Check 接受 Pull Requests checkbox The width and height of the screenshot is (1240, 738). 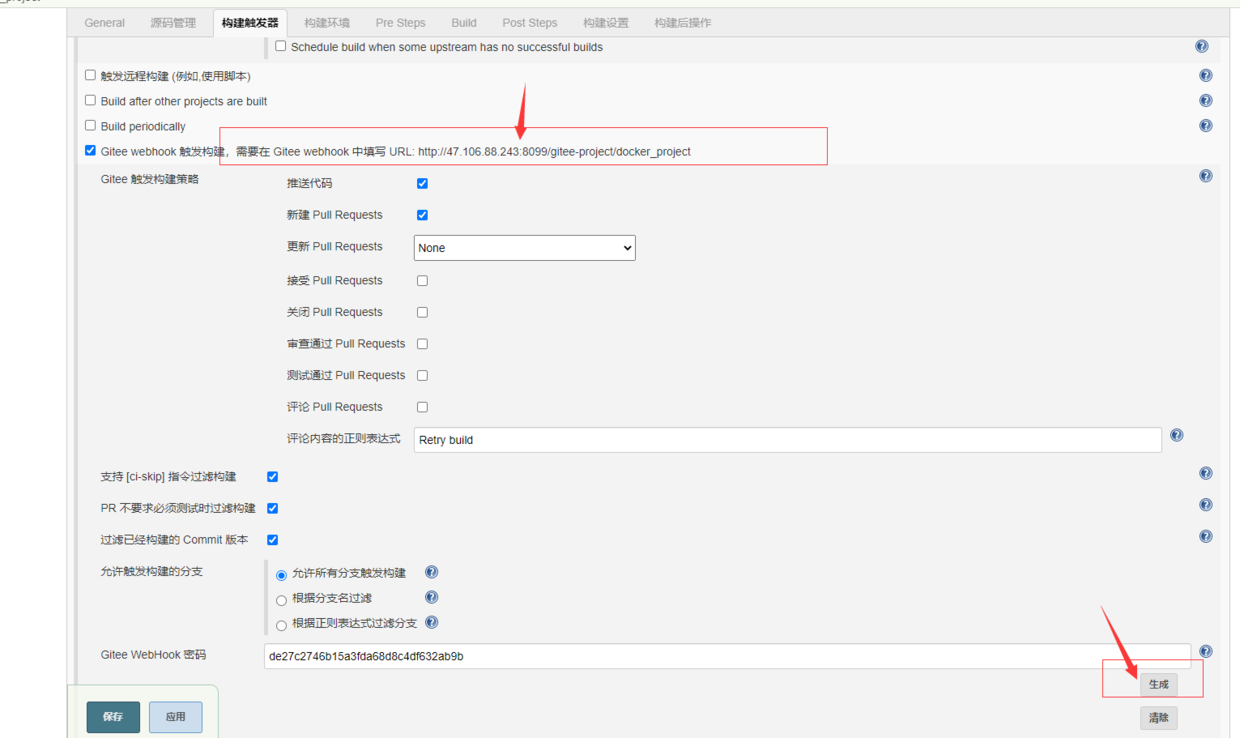click(x=422, y=281)
